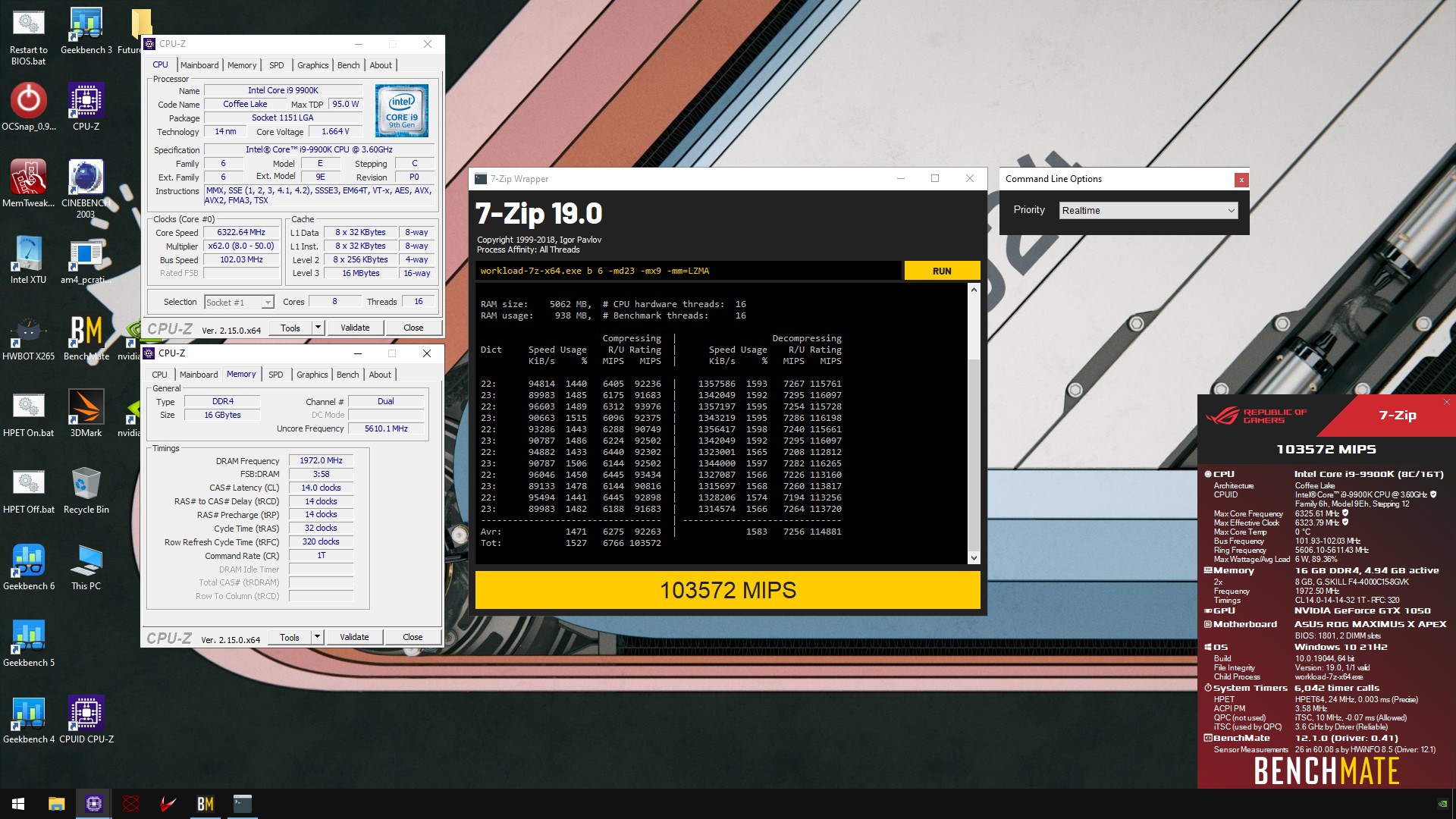Switch to CPU tab in bottom CPU-Z

[159, 375]
